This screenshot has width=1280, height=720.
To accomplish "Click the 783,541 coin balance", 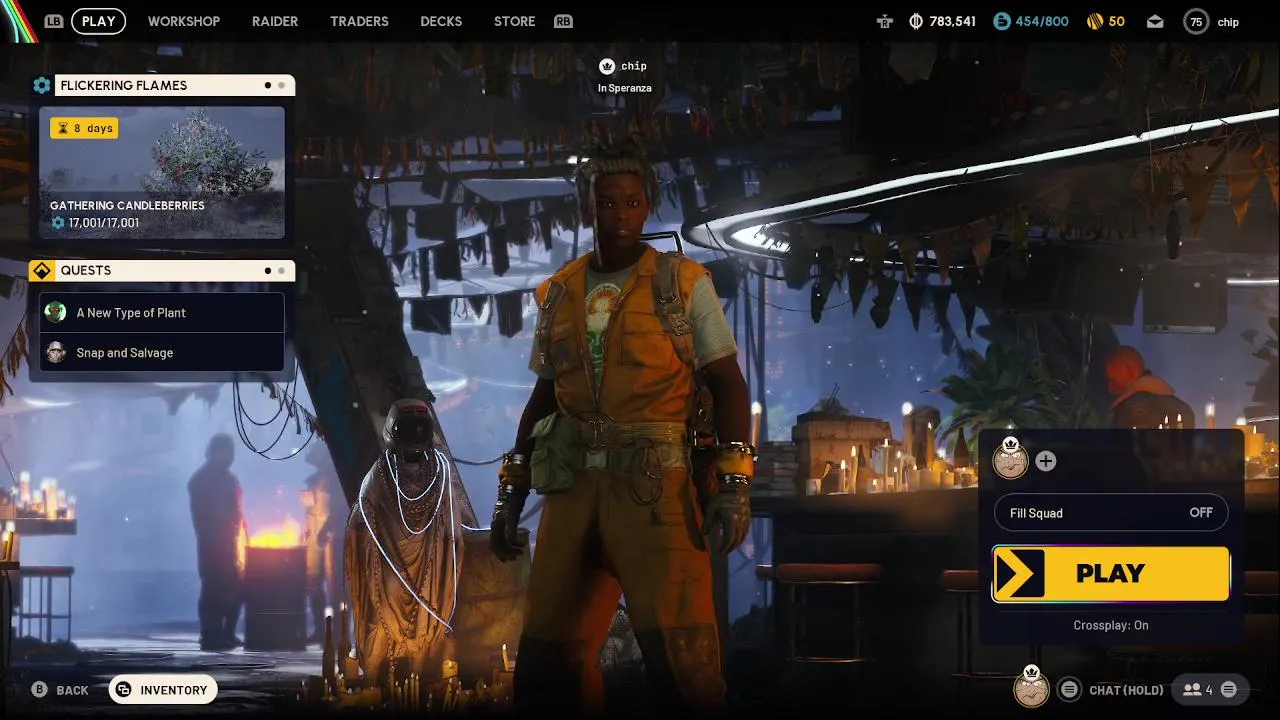I will click(953, 21).
